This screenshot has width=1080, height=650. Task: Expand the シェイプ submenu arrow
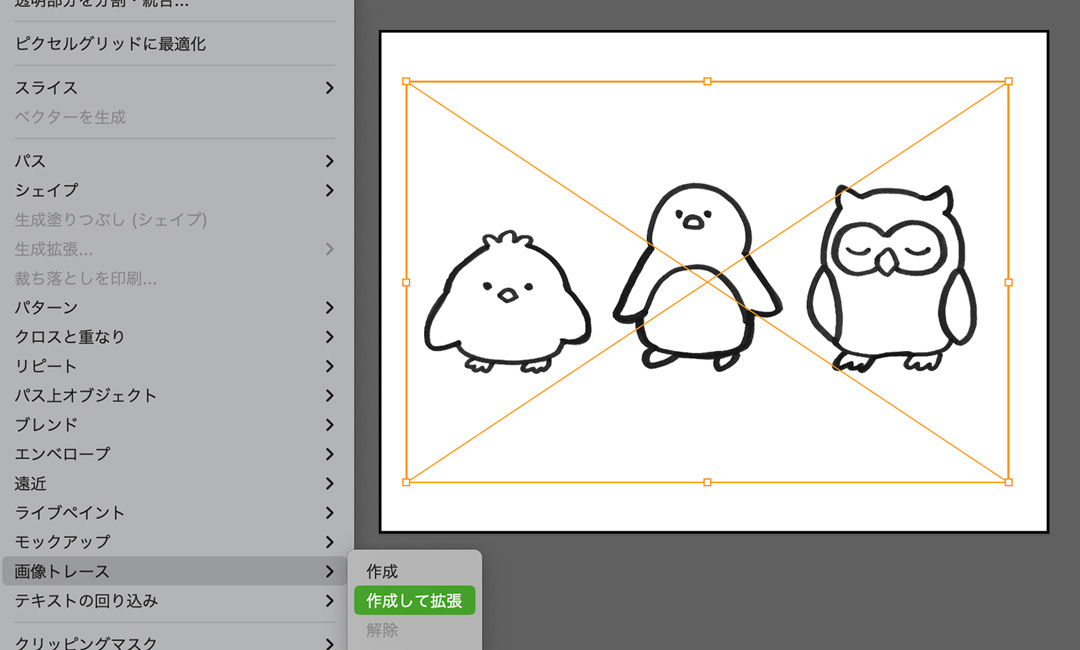329,190
